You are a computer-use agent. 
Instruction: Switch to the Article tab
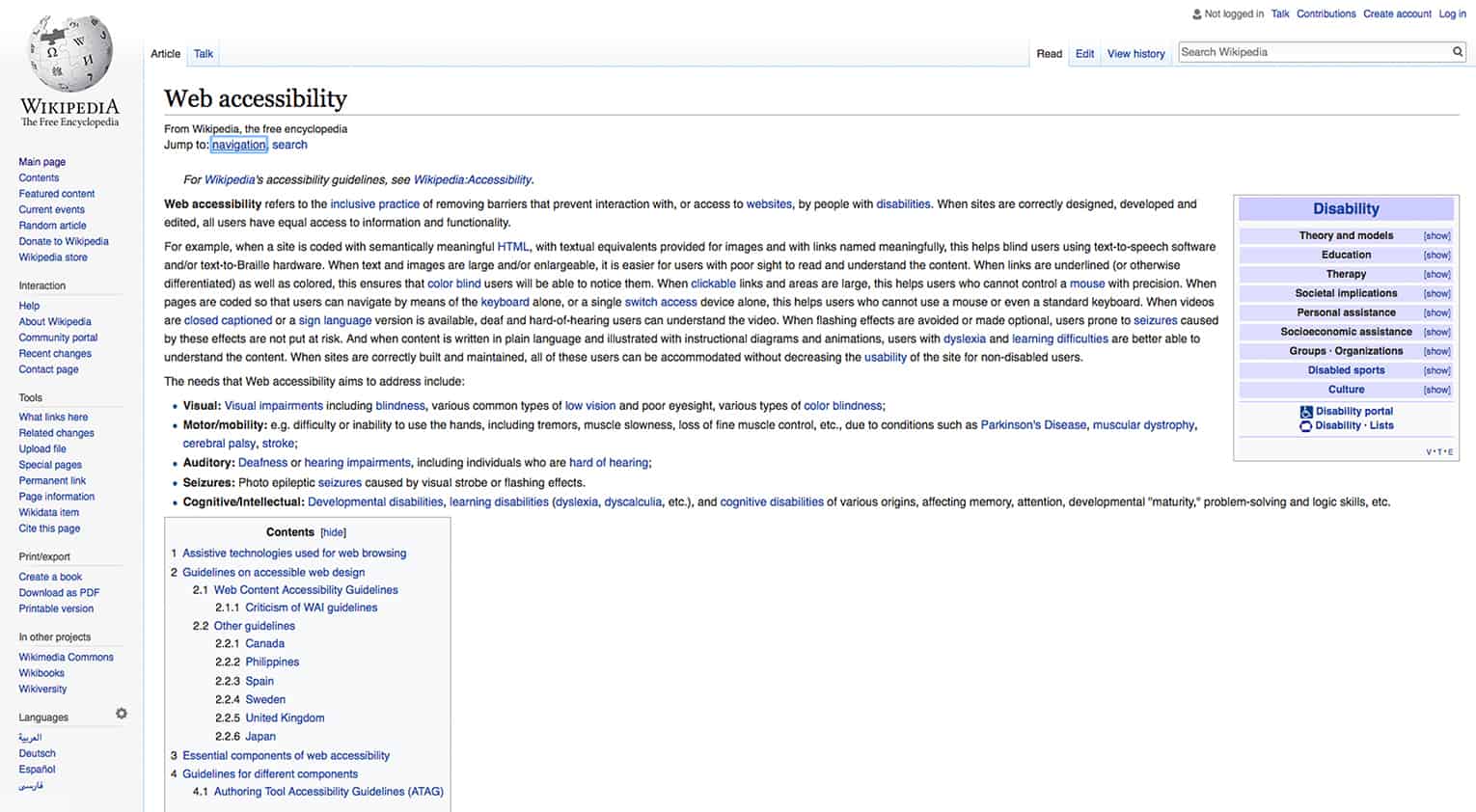click(166, 54)
